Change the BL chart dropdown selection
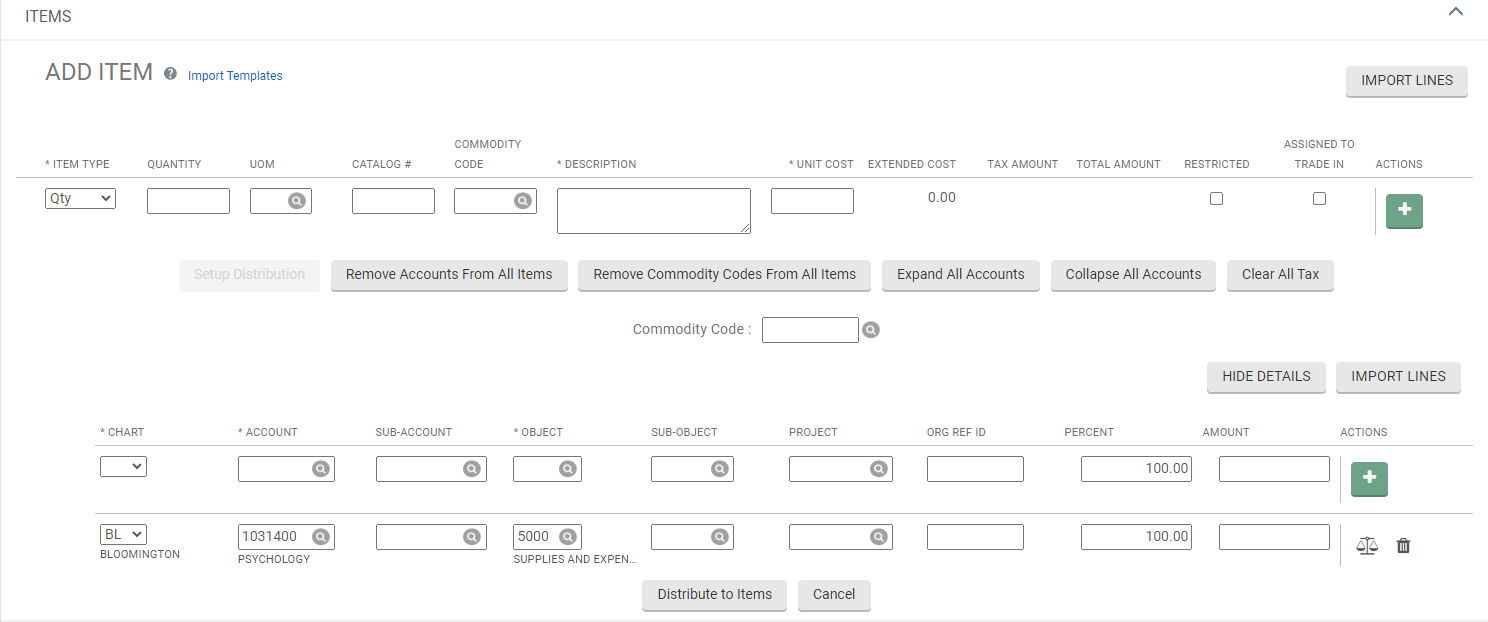1488x622 pixels. tap(123, 535)
